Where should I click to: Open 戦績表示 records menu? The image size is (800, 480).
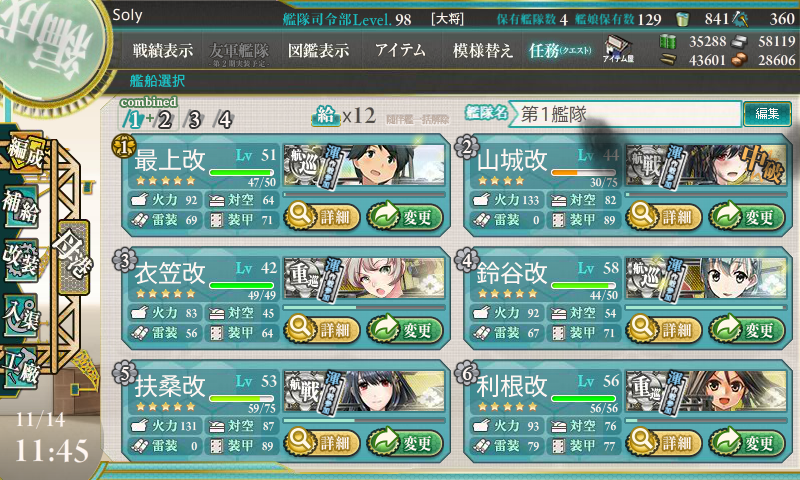pos(163,50)
